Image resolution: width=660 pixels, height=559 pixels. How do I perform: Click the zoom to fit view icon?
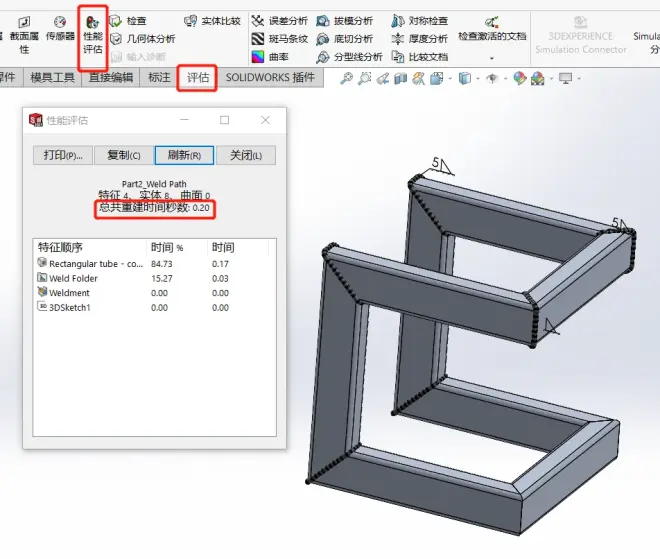347,78
